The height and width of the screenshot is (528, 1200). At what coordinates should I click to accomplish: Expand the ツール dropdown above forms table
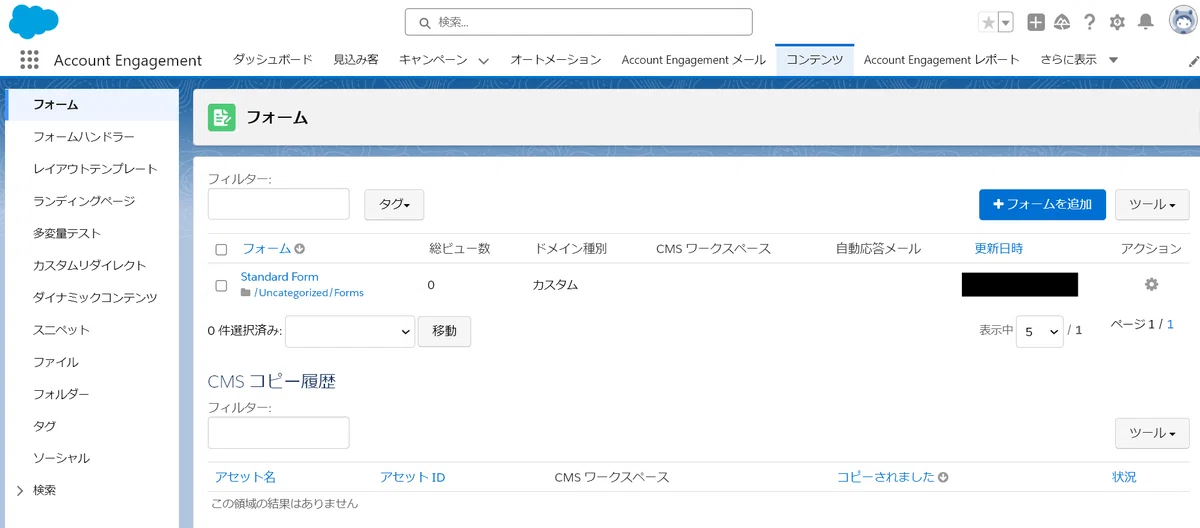(x=1151, y=204)
